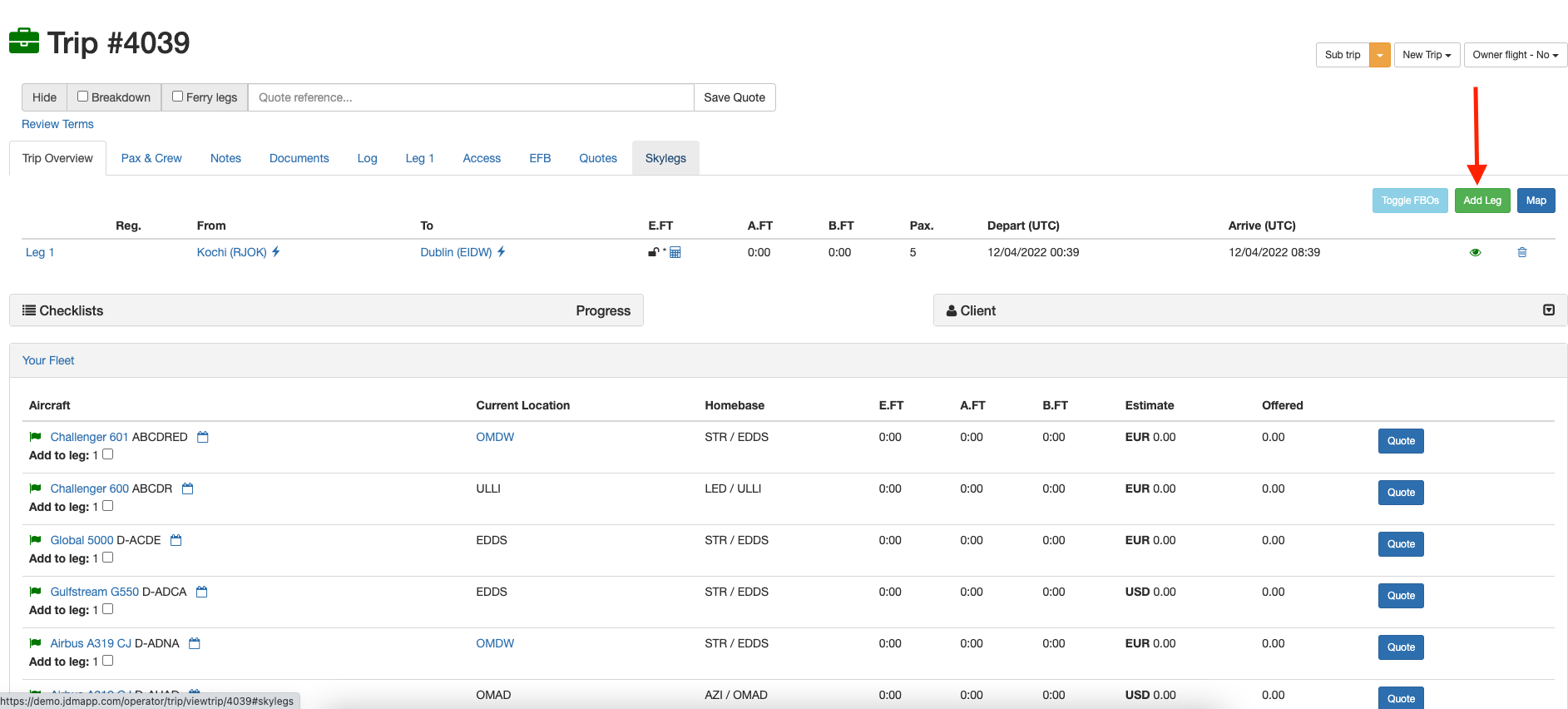
Task: Click the unlock icon in Leg 1 row
Action: pyautogui.click(x=653, y=252)
